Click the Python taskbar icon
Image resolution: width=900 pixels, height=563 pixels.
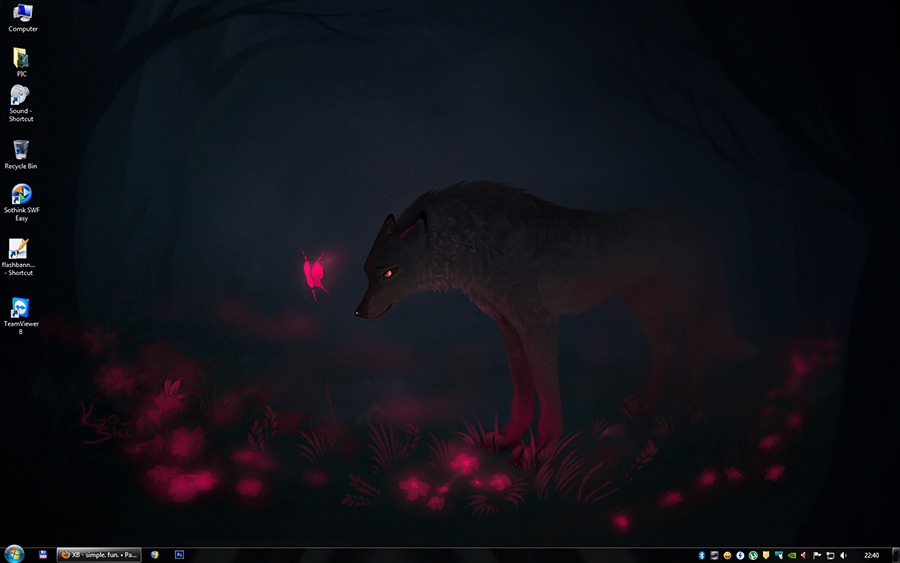point(154,555)
